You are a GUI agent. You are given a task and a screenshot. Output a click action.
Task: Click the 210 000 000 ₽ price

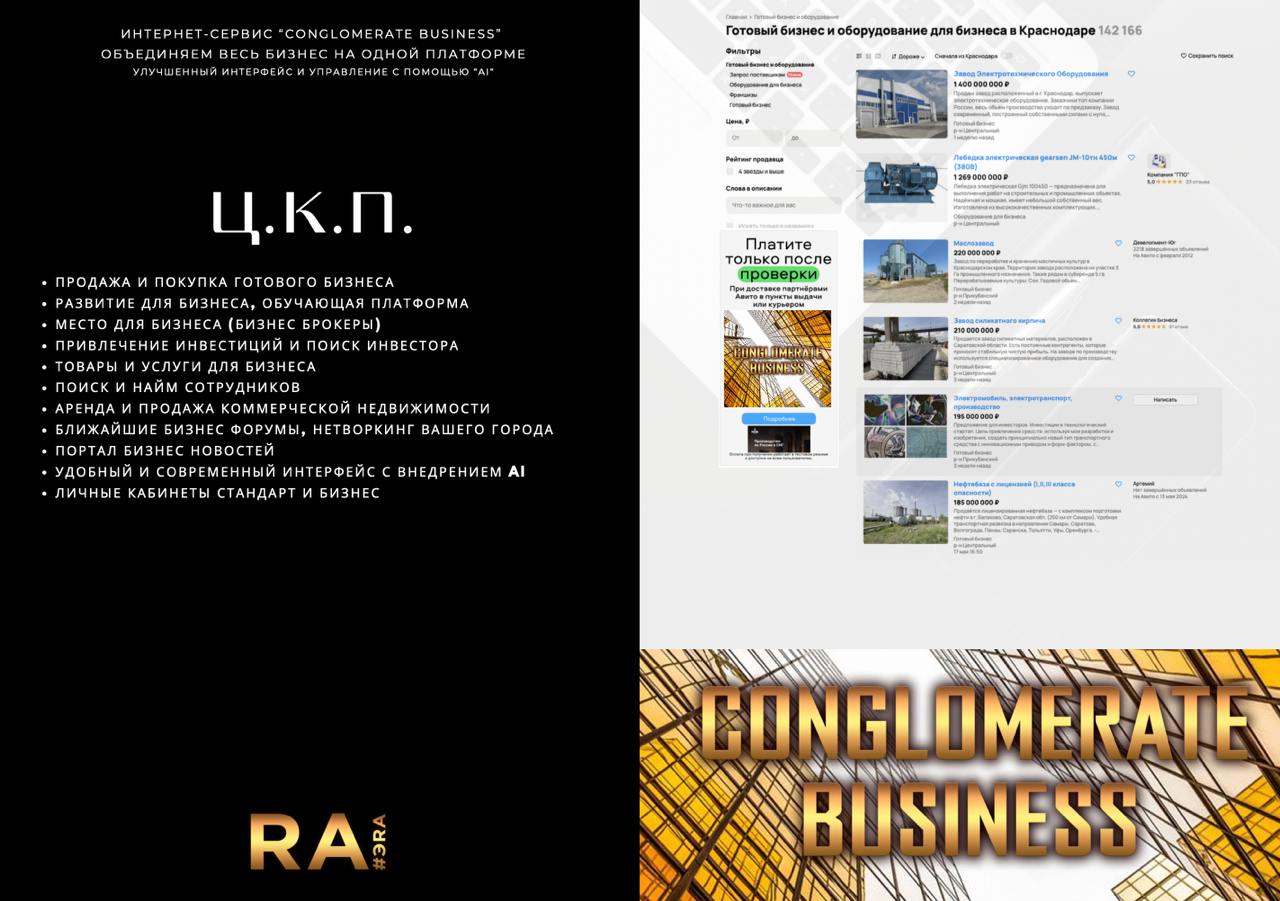coord(977,330)
